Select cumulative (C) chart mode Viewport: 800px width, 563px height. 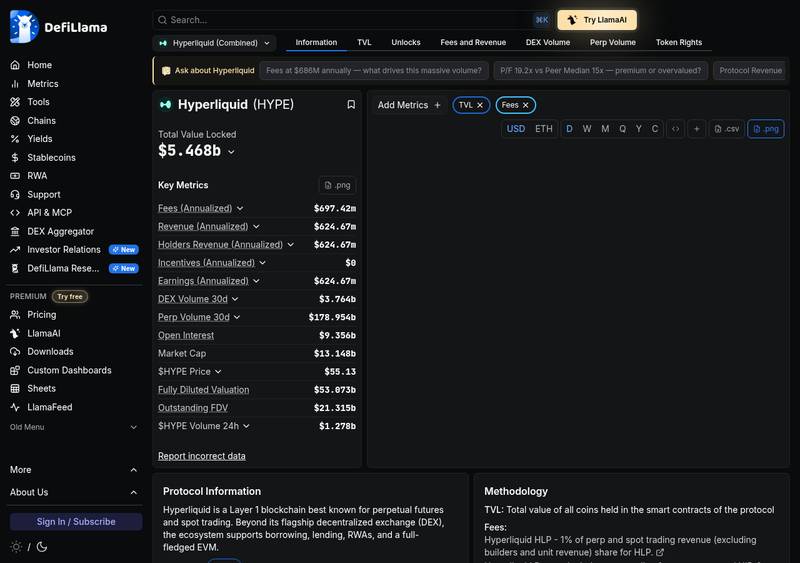coord(655,129)
